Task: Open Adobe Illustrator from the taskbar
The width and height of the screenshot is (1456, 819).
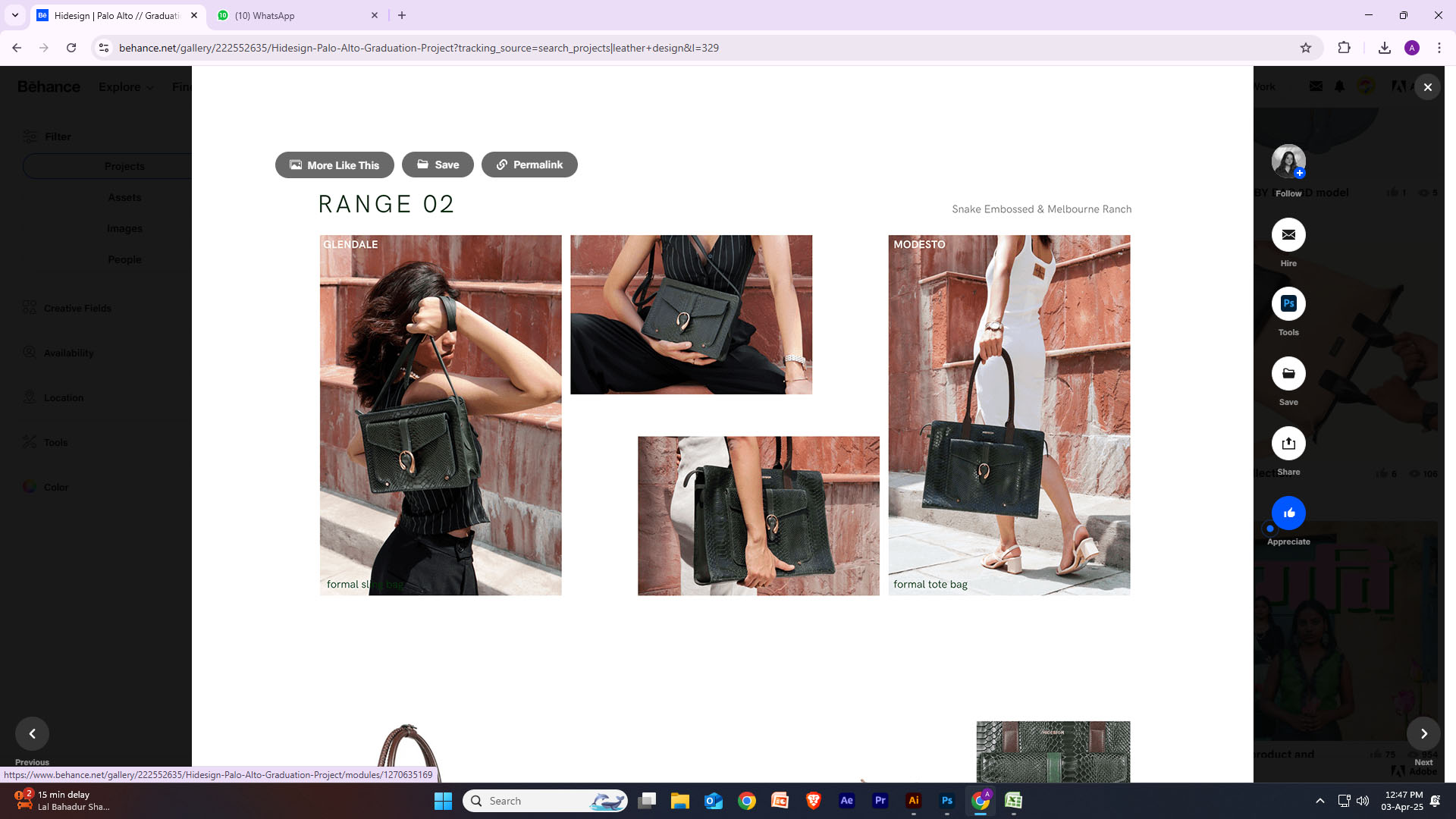Action: 913,801
